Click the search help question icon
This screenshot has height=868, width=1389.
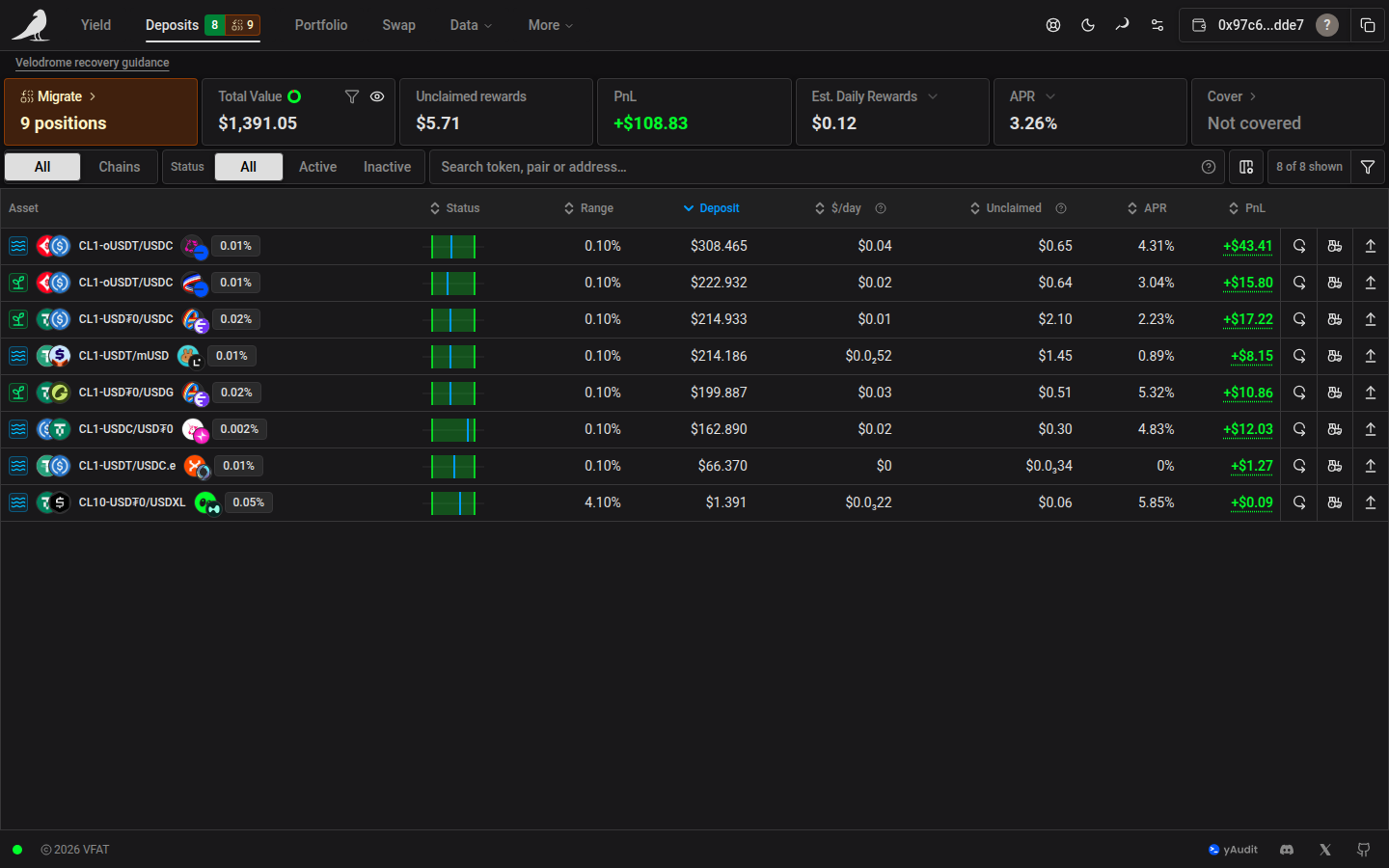(1209, 167)
